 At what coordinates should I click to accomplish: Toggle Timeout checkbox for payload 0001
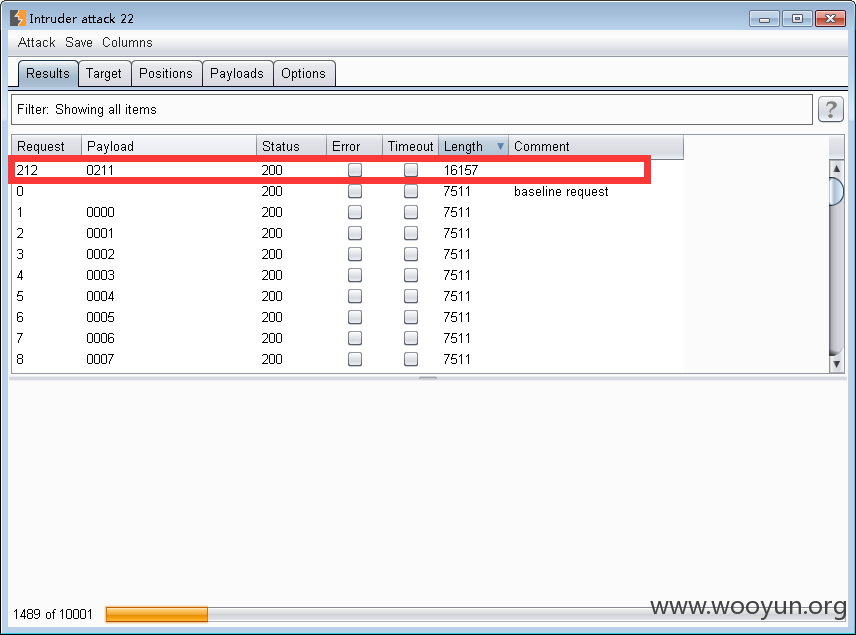coord(411,233)
